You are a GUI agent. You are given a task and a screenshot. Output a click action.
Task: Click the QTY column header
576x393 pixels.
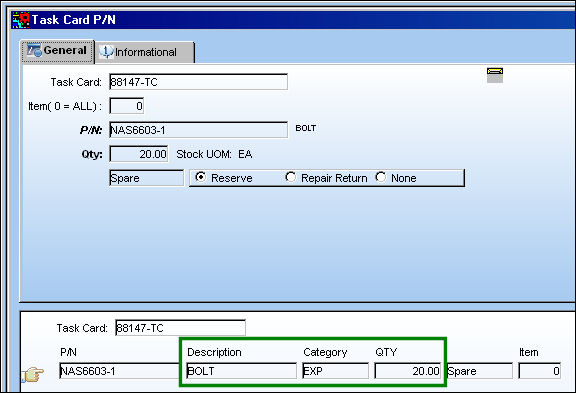click(386, 352)
